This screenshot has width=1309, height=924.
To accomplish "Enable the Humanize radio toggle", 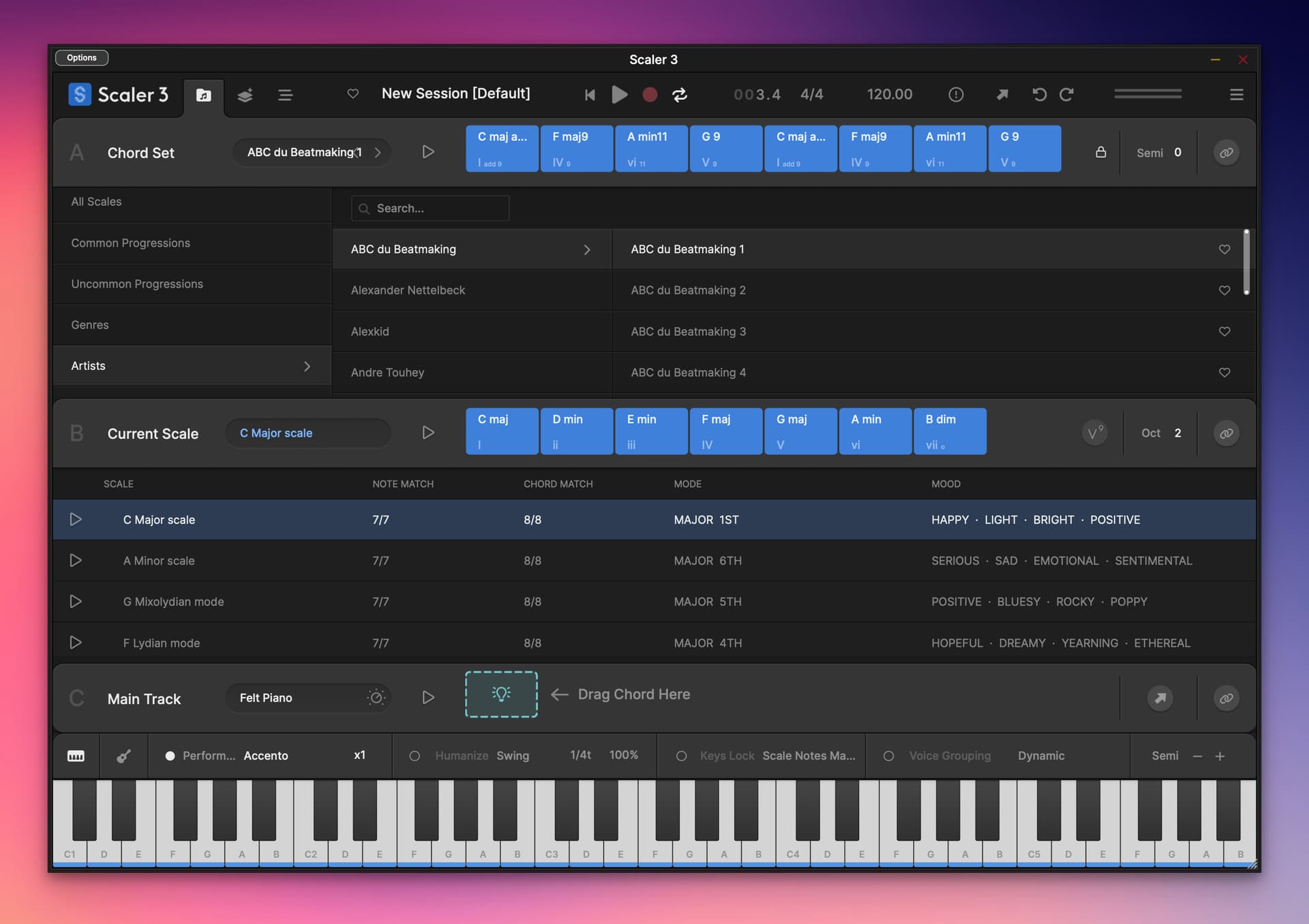I will pyautogui.click(x=415, y=756).
